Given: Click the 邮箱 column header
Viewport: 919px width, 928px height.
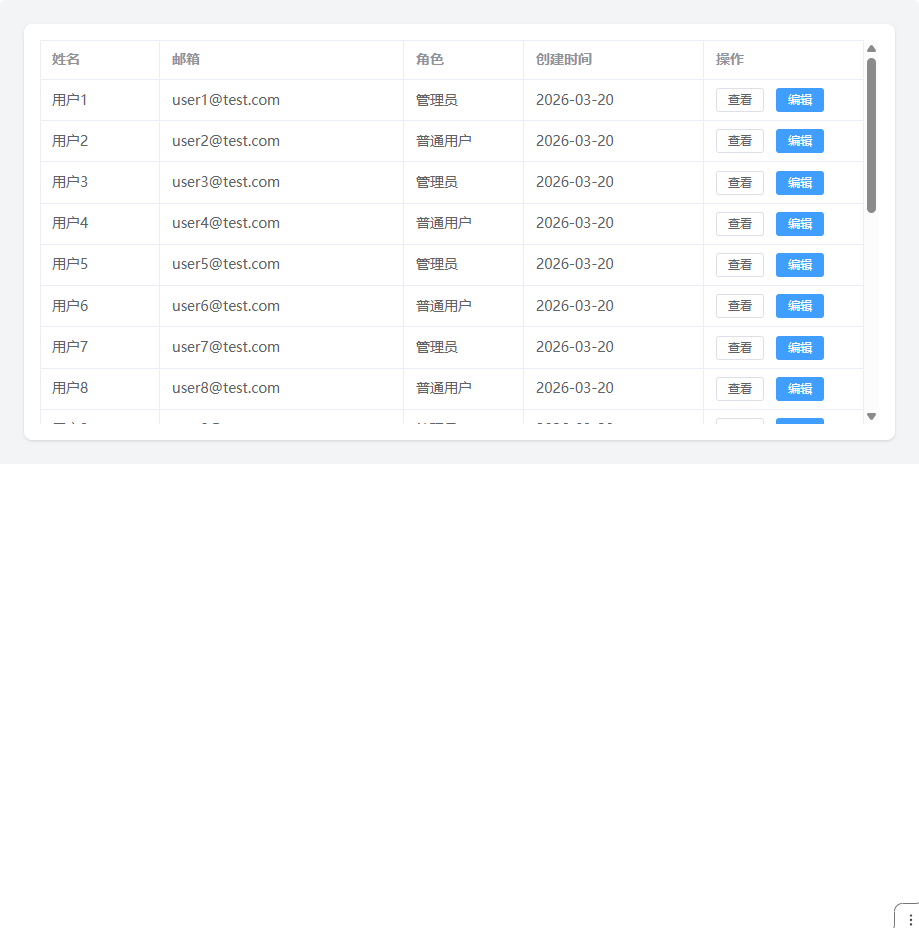Looking at the screenshot, I should pyautogui.click(x=186, y=59).
